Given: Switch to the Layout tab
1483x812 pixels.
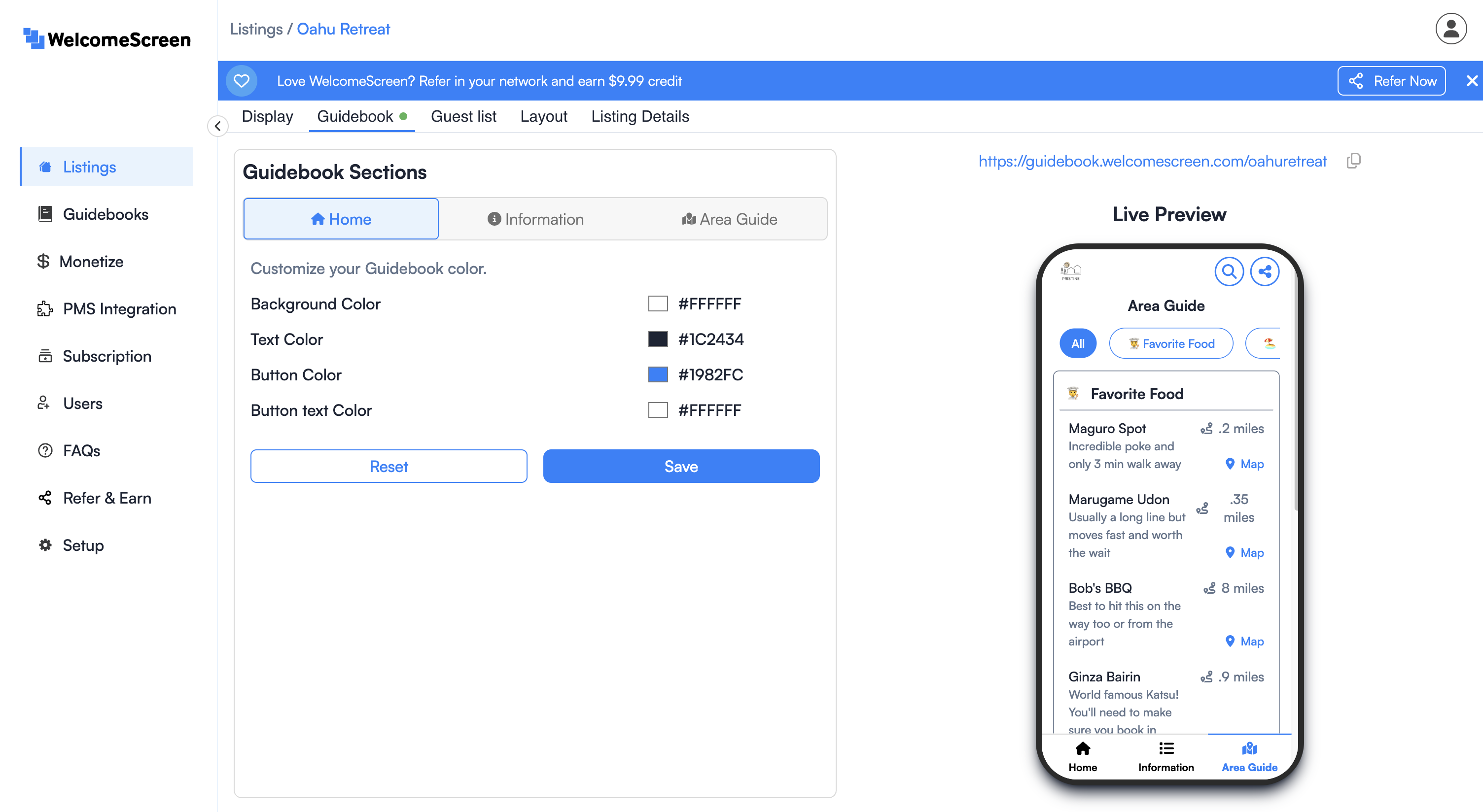Looking at the screenshot, I should pyautogui.click(x=543, y=116).
